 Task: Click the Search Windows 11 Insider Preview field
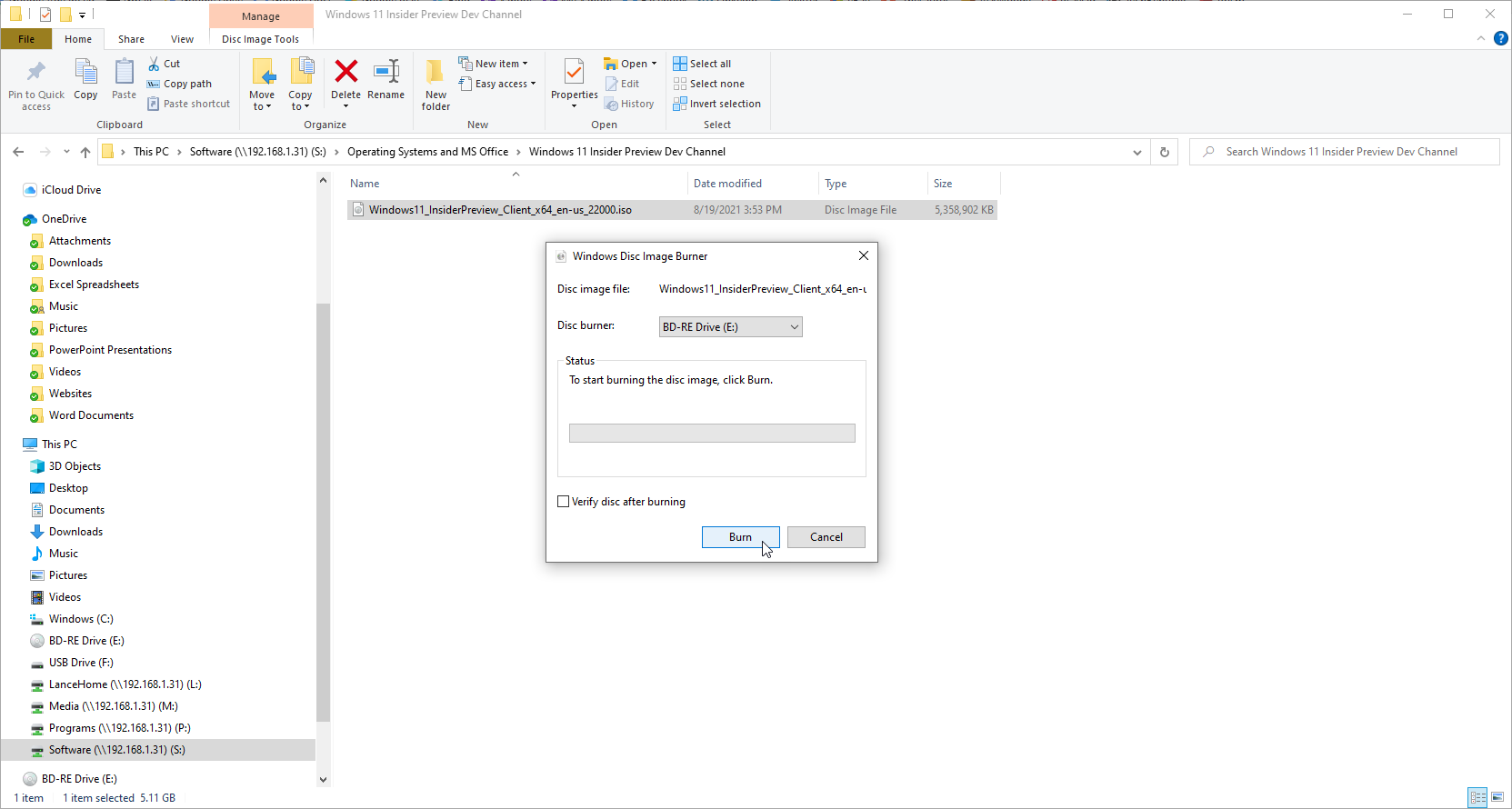coord(1344,152)
